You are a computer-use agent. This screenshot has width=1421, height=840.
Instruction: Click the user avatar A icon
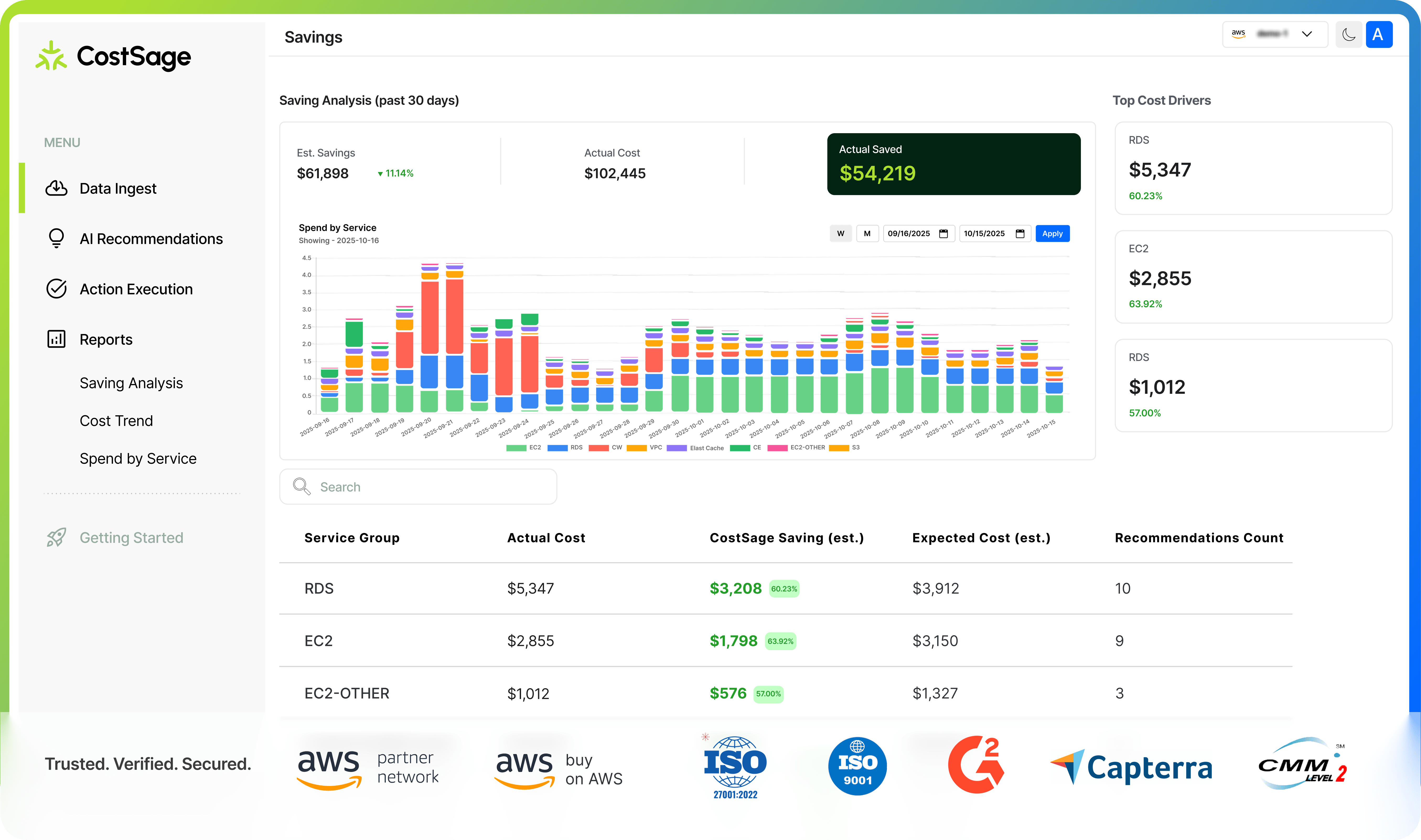click(1379, 35)
